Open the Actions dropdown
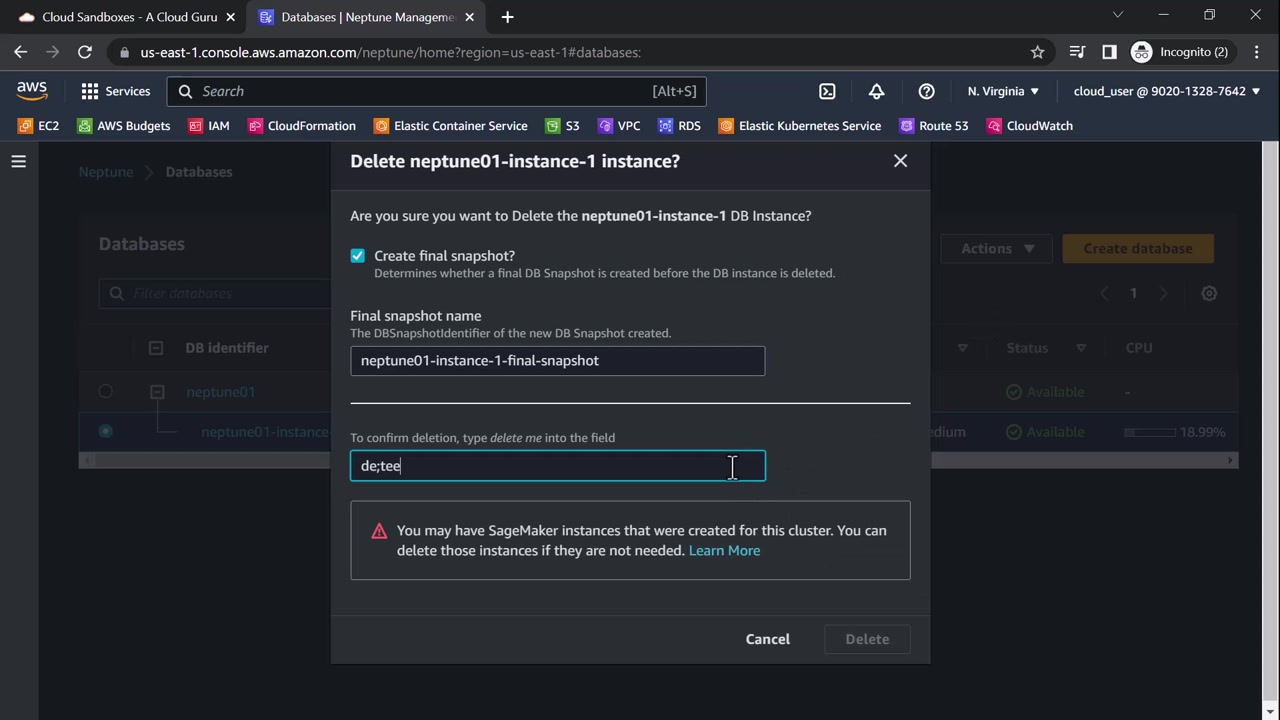Screen dimensions: 1280x720 (995, 249)
